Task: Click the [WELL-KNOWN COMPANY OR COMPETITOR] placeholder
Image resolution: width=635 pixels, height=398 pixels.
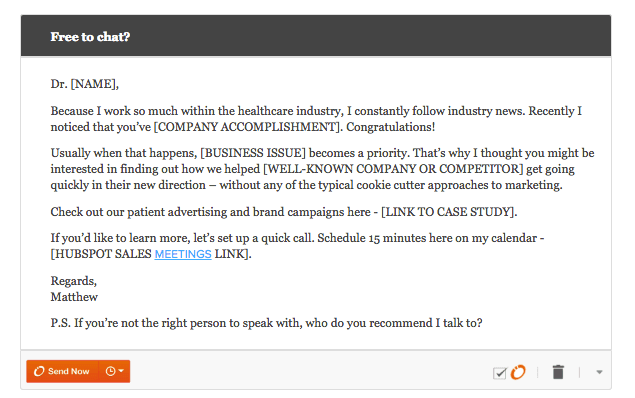Action: (393, 169)
